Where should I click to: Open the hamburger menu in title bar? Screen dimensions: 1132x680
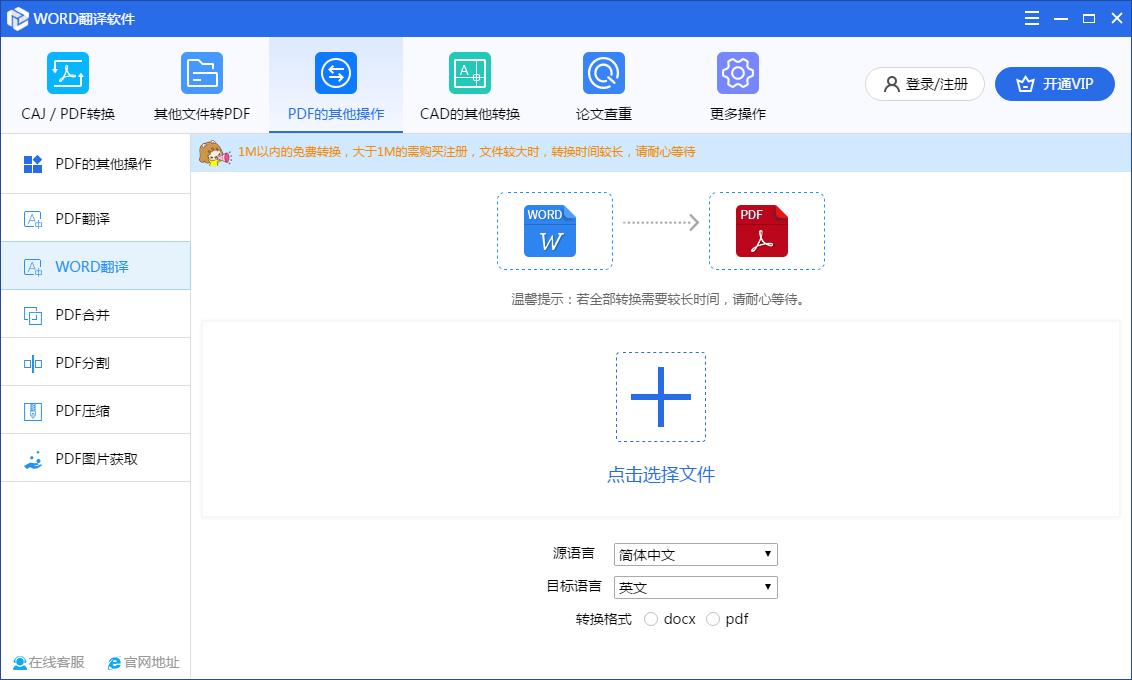point(1031,18)
